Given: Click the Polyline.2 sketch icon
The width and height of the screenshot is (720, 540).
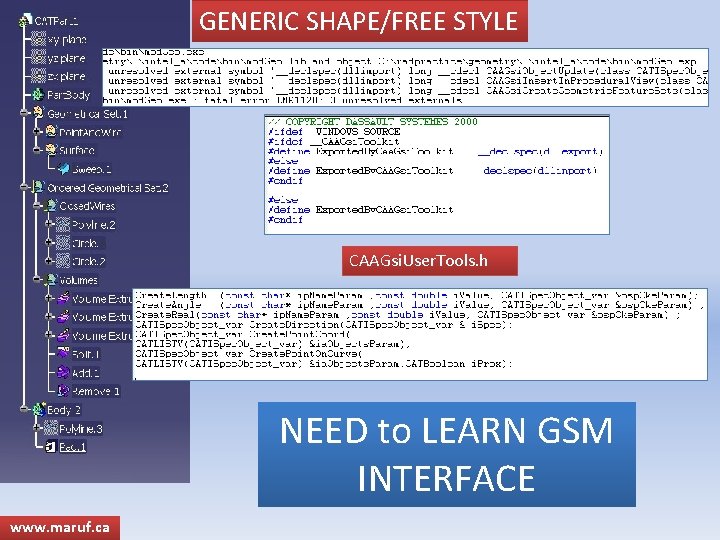Looking at the screenshot, I should (63, 225).
